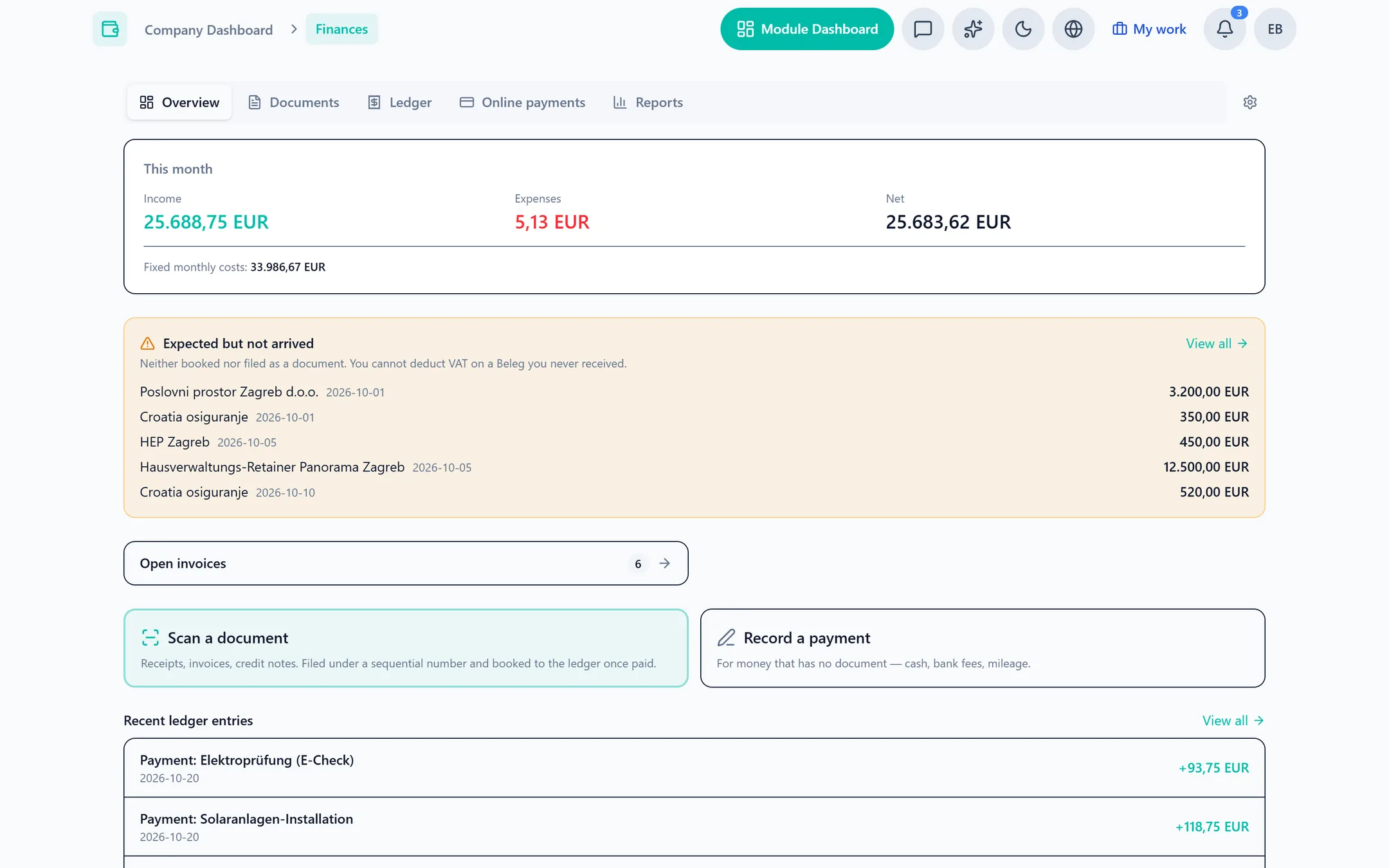View all recent ledger entries
This screenshot has width=1389, height=868.
(1233, 721)
